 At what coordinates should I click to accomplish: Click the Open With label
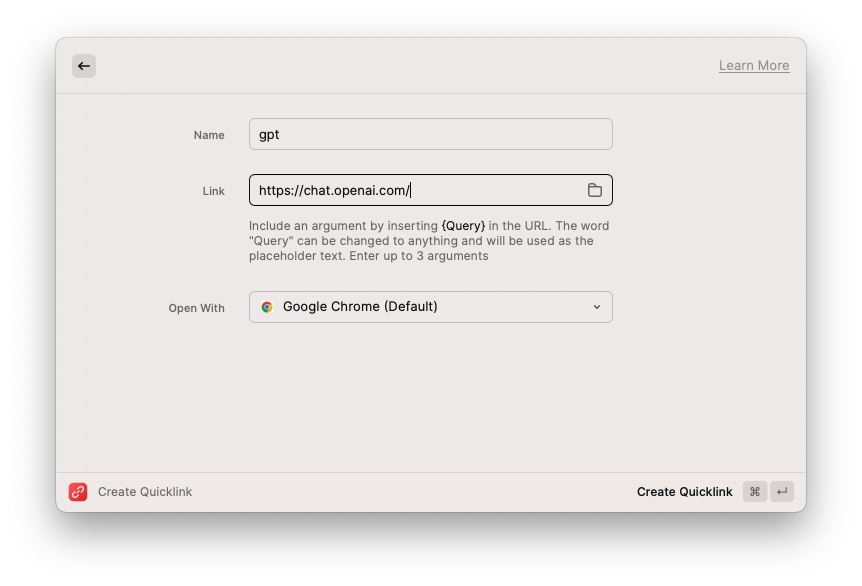point(196,308)
